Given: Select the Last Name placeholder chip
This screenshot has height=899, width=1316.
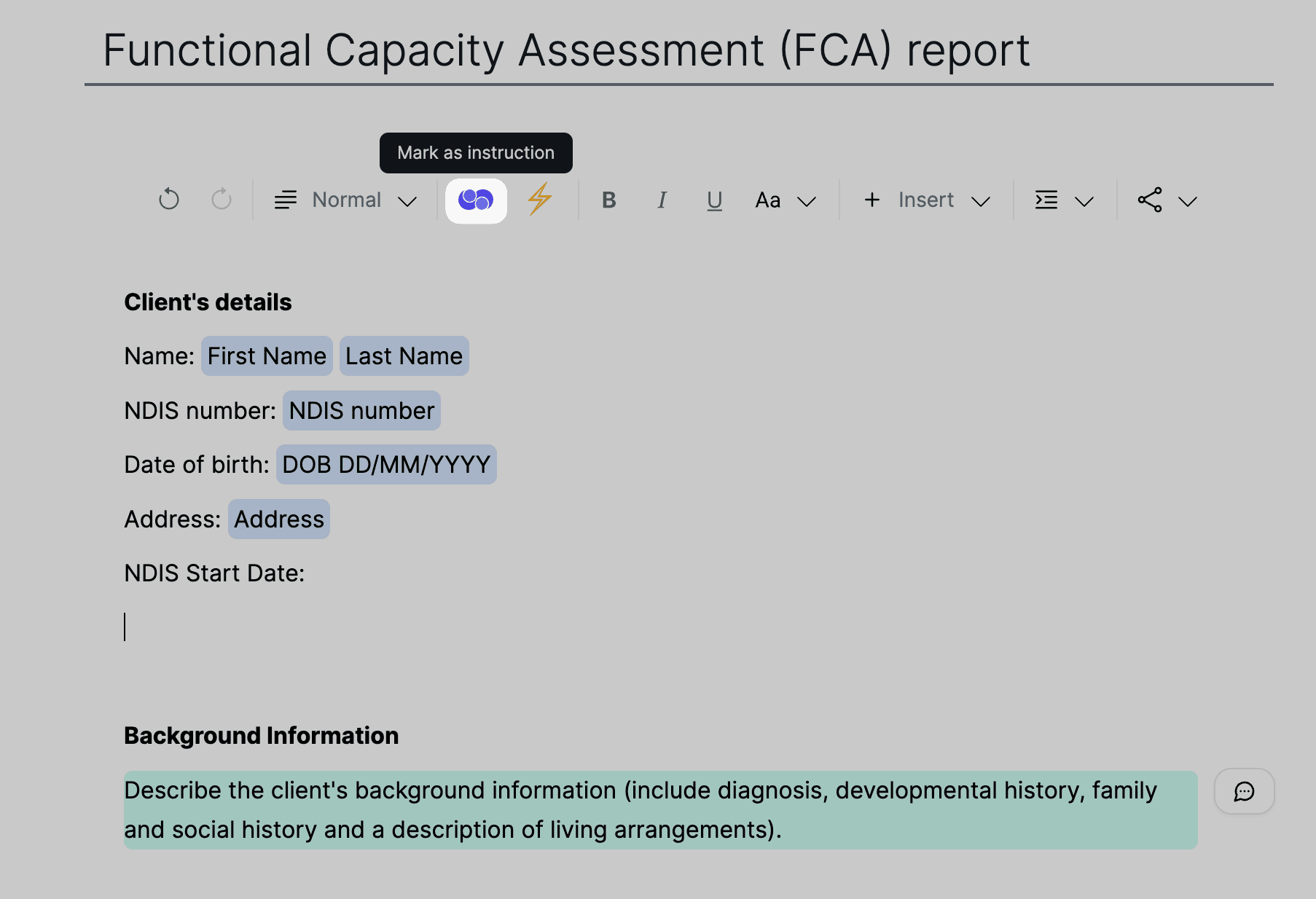Looking at the screenshot, I should point(404,356).
